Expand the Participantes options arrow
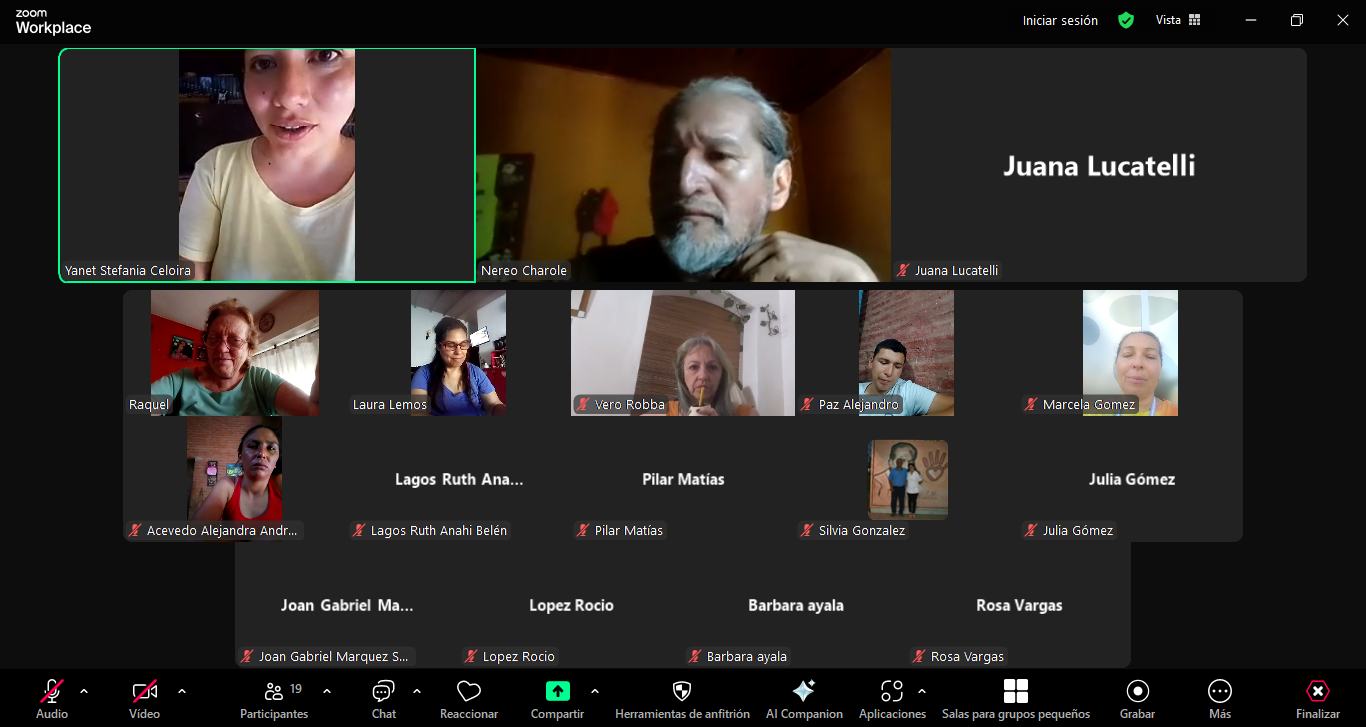Screen dimensions: 1366x727 coord(327,691)
